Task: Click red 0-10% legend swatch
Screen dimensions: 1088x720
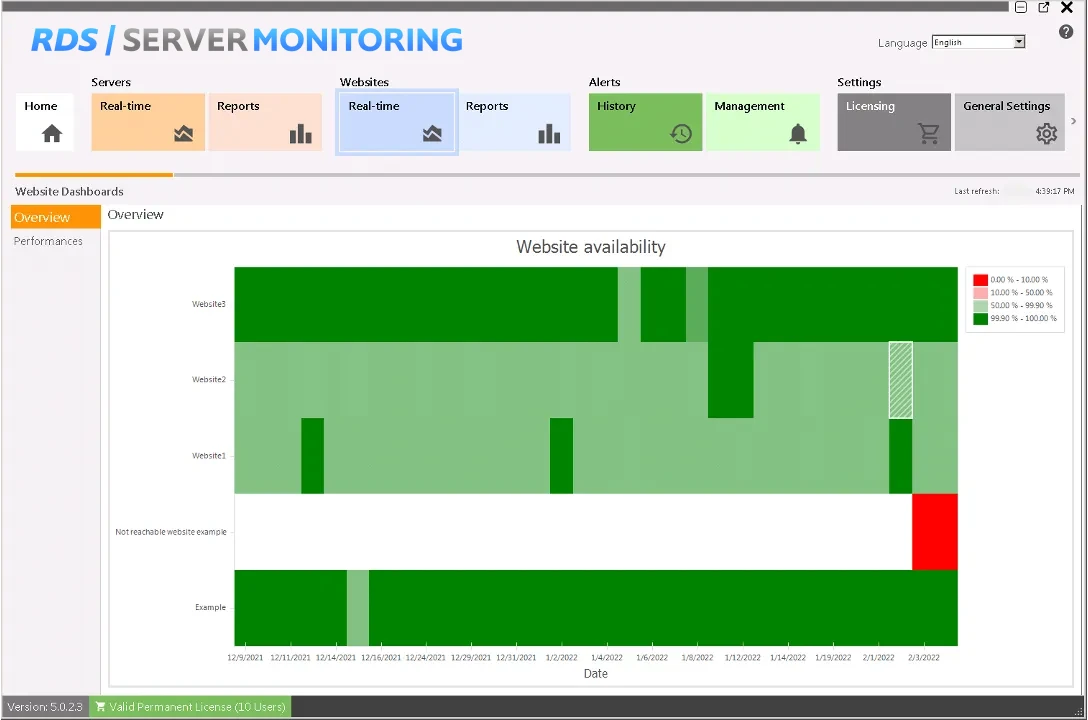Action: (980, 280)
